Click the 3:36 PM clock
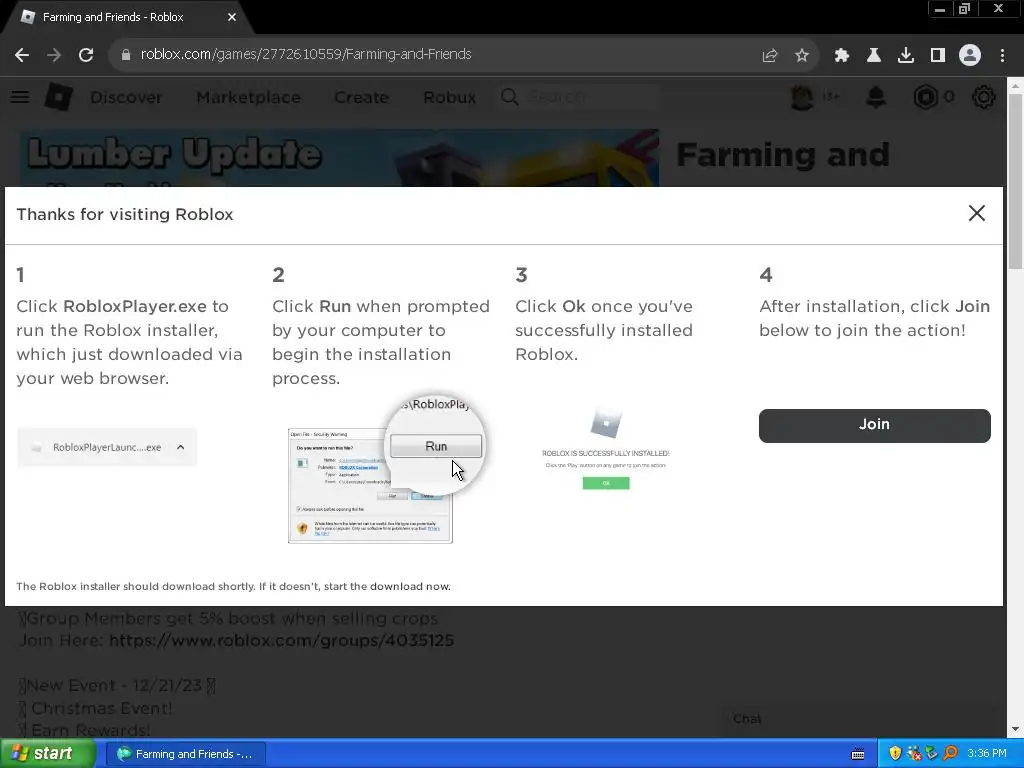The height and width of the screenshot is (768, 1024). point(987,754)
